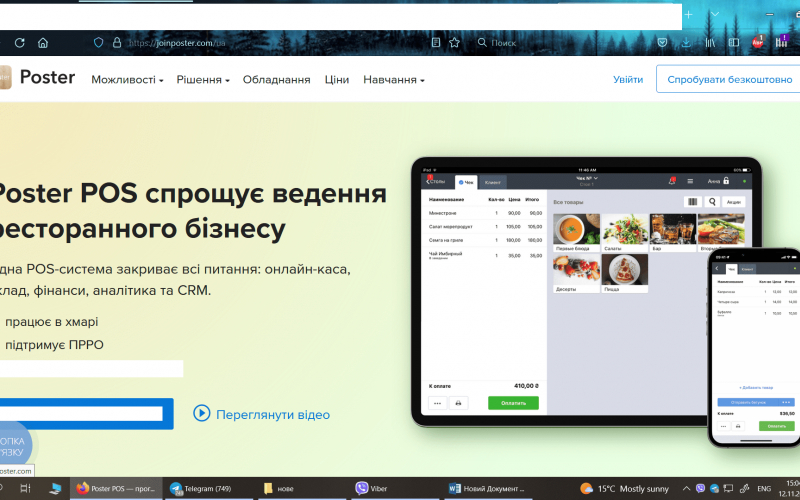Open the hamburger menu on tablet
The height and width of the screenshot is (500, 800).
(690, 181)
